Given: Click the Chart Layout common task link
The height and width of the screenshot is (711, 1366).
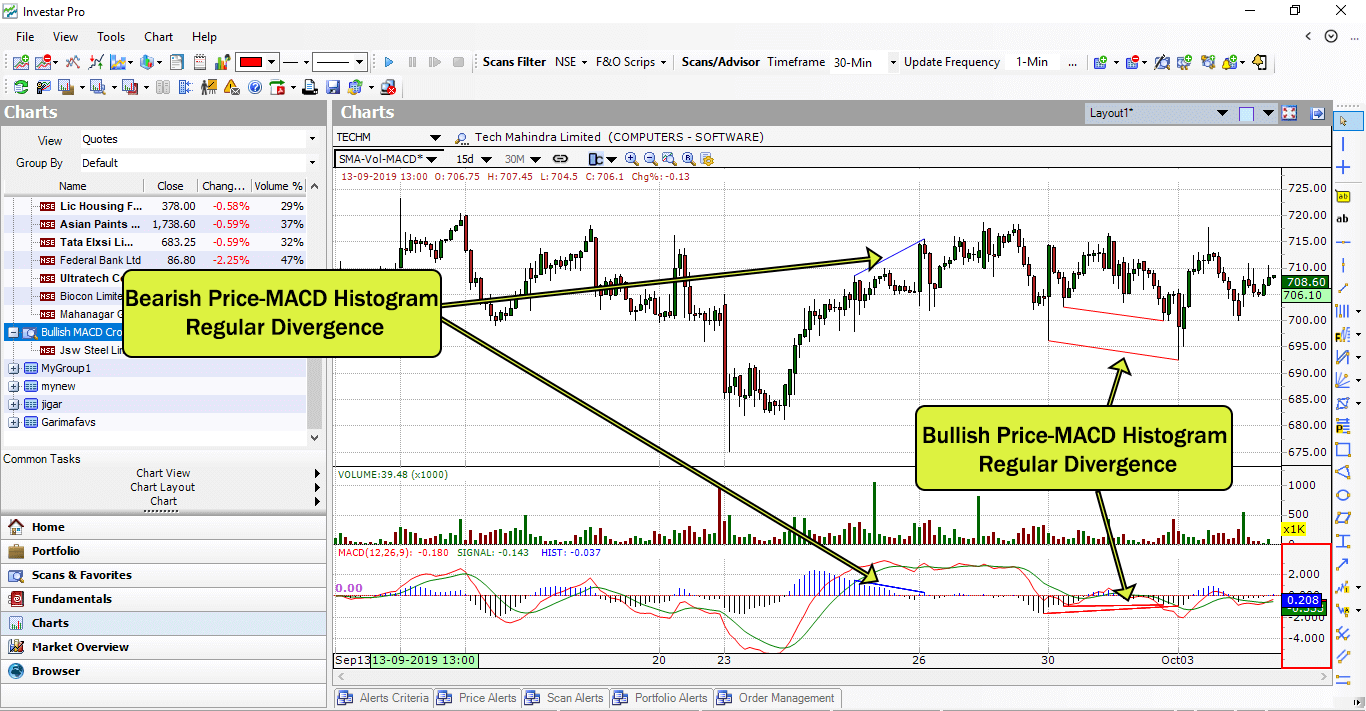Looking at the screenshot, I should point(162,487).
